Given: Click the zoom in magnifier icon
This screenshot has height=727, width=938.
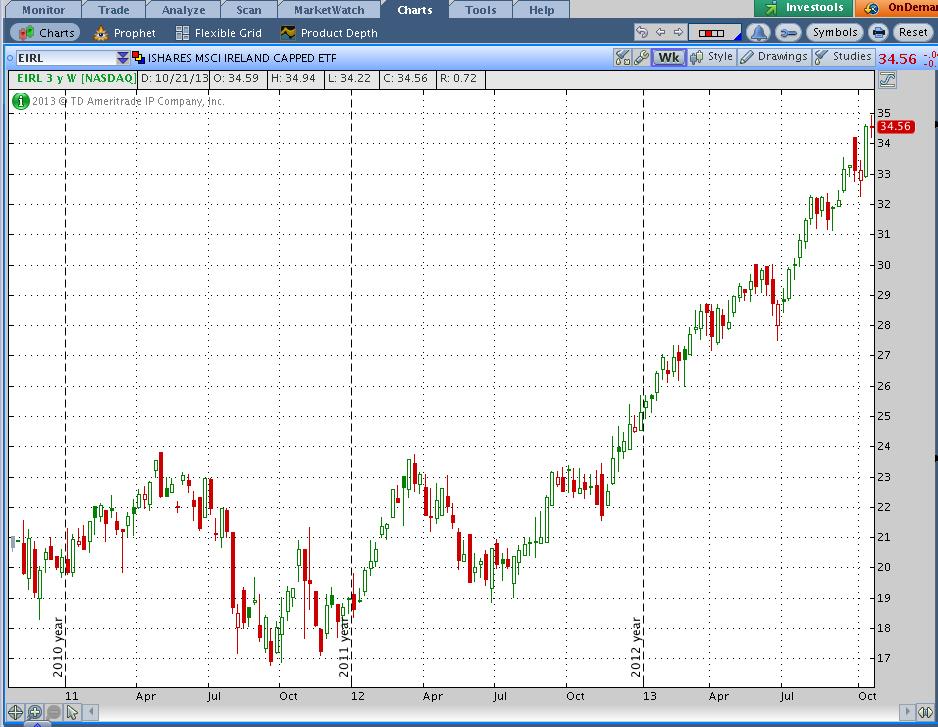Looking at the screenshot, I should point(35,712).
